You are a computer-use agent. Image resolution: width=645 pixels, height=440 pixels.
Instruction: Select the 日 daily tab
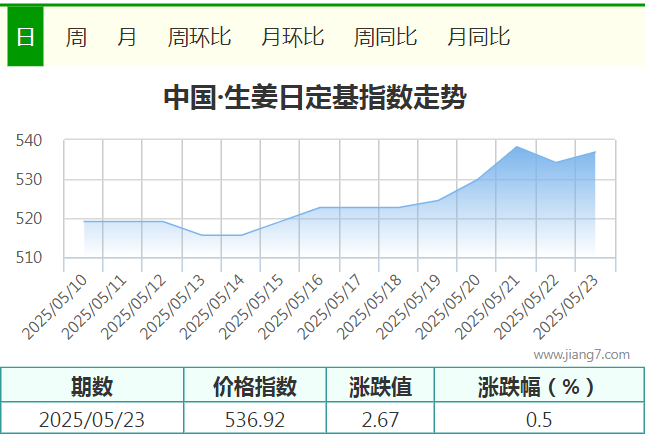25,38
